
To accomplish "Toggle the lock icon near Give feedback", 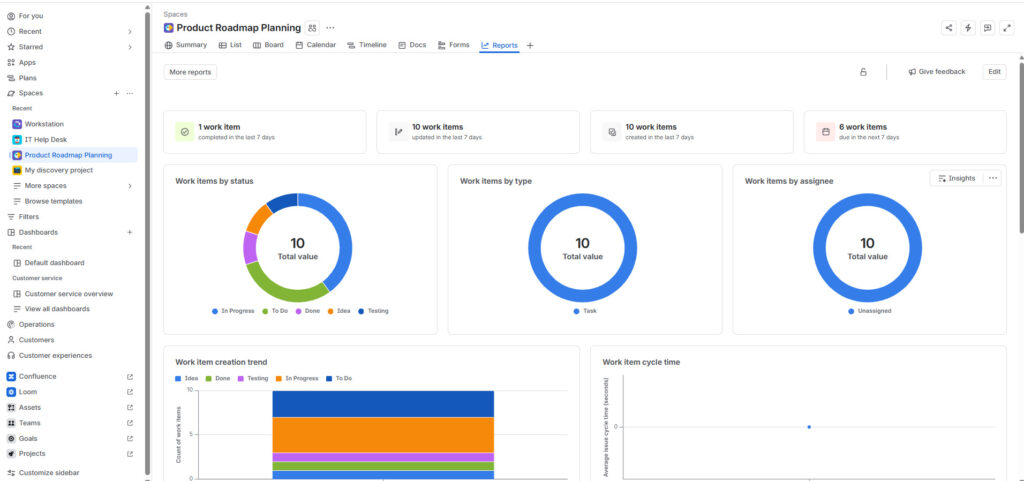I will point(863,72).
